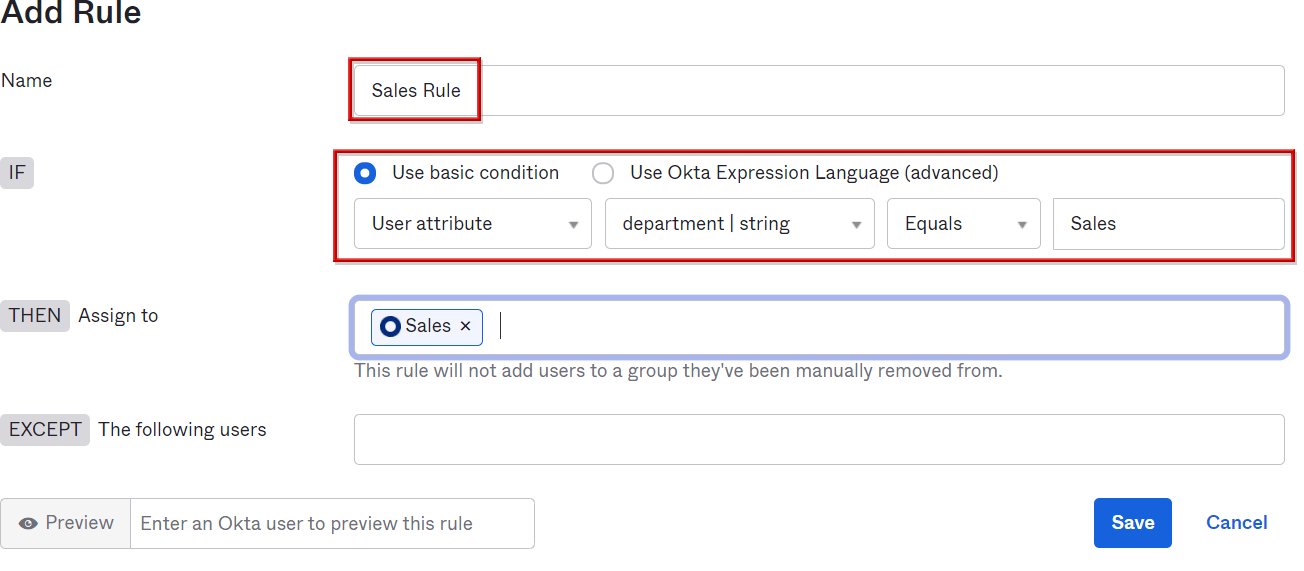Select the Use basic condition radio button
Image resolution: width=1304 pixels, height=571 pixels.
(366, 173)
